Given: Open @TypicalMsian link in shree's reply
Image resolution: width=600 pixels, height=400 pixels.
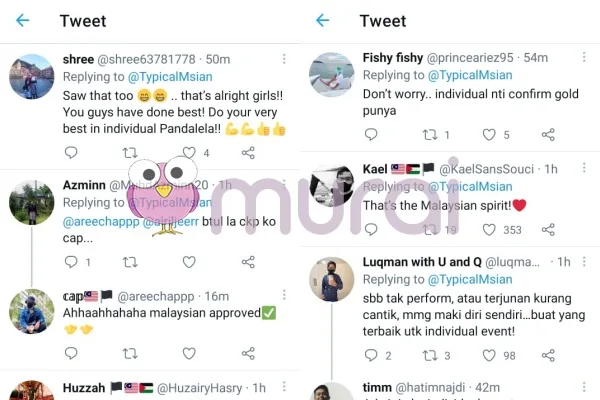Looking at the screenshot, I should tap(170, 77).
